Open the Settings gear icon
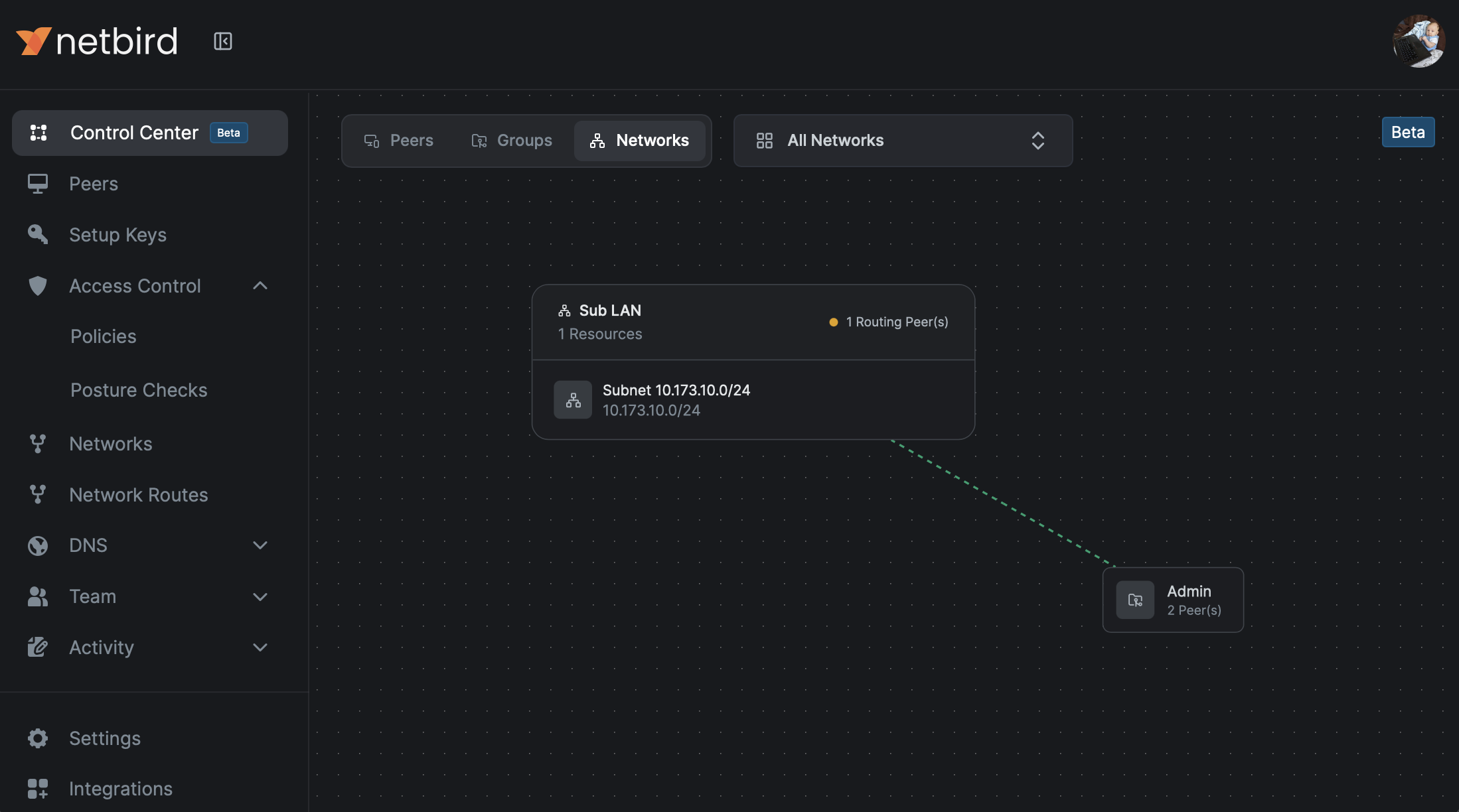1459x812 pixels. click(38, 738)
